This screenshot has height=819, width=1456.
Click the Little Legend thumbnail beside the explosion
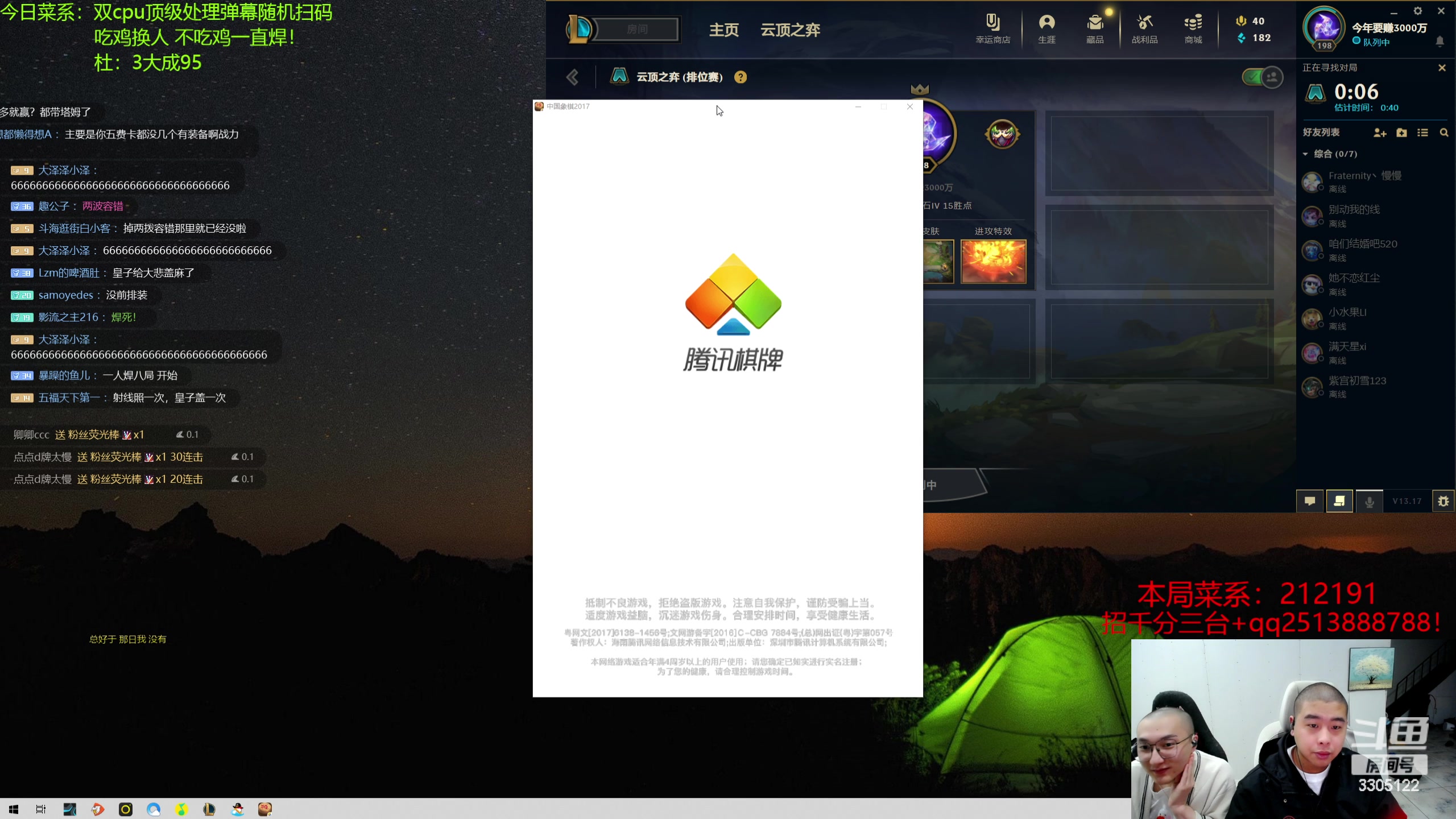[938, 261]
